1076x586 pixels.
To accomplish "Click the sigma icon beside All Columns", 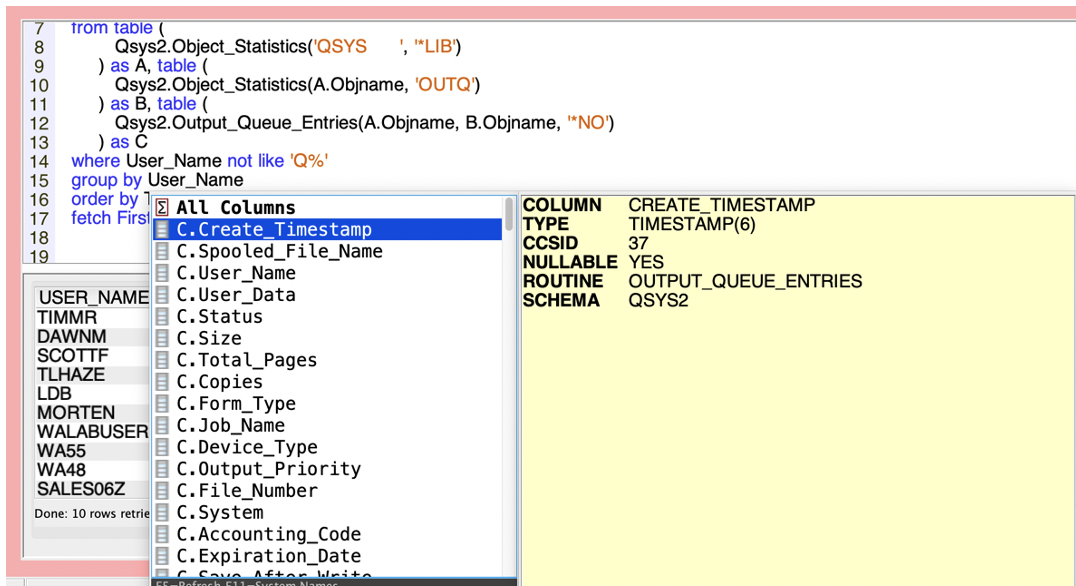I will click(161, 207).
